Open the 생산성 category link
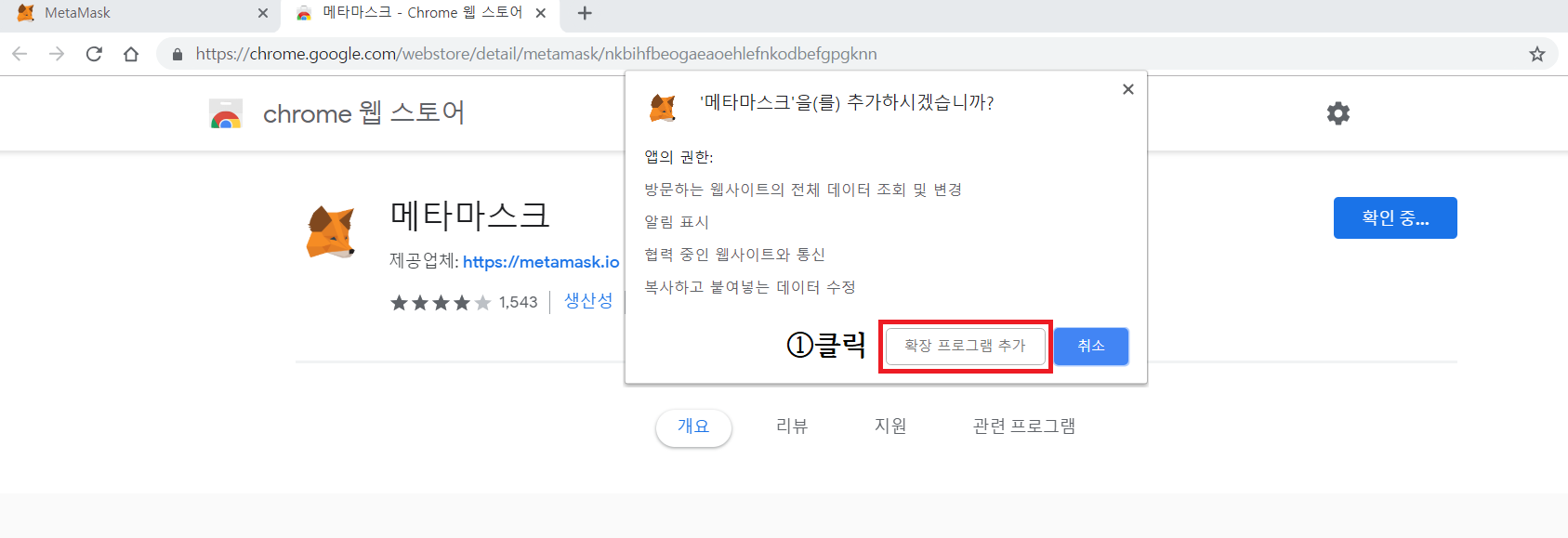Image resolution: width=1568 pixels, height=538 pixels. (x=588, y=301)
